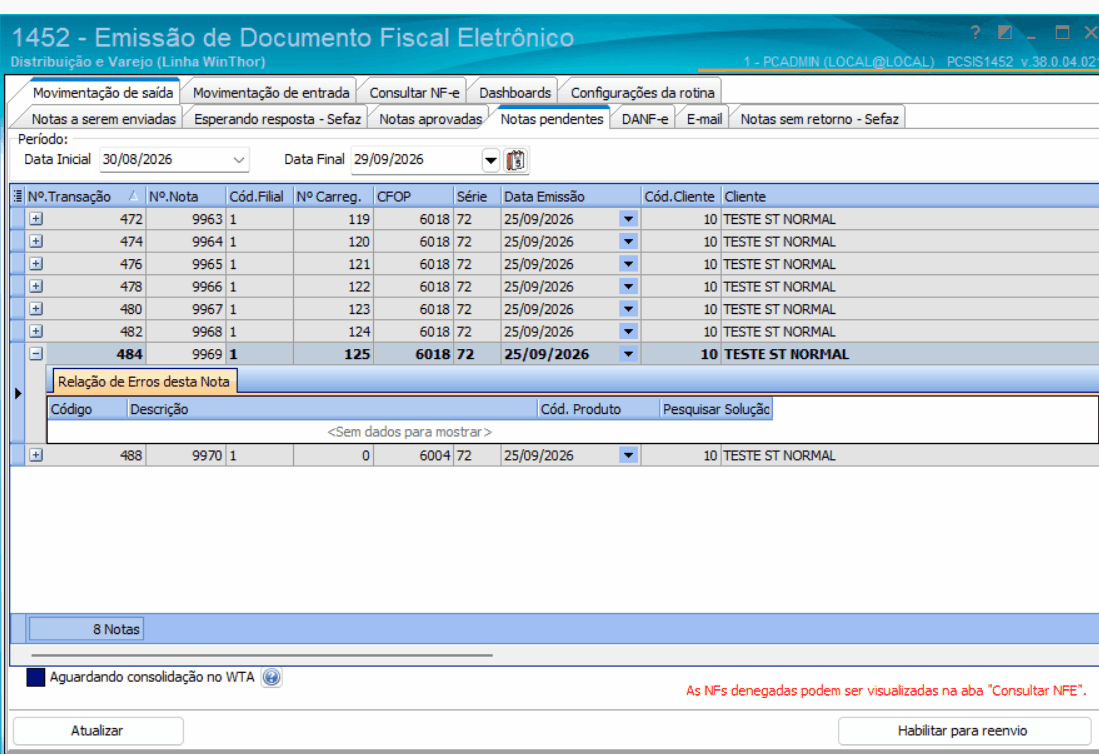Click the help icon next to WTA legend

[271, 677]
